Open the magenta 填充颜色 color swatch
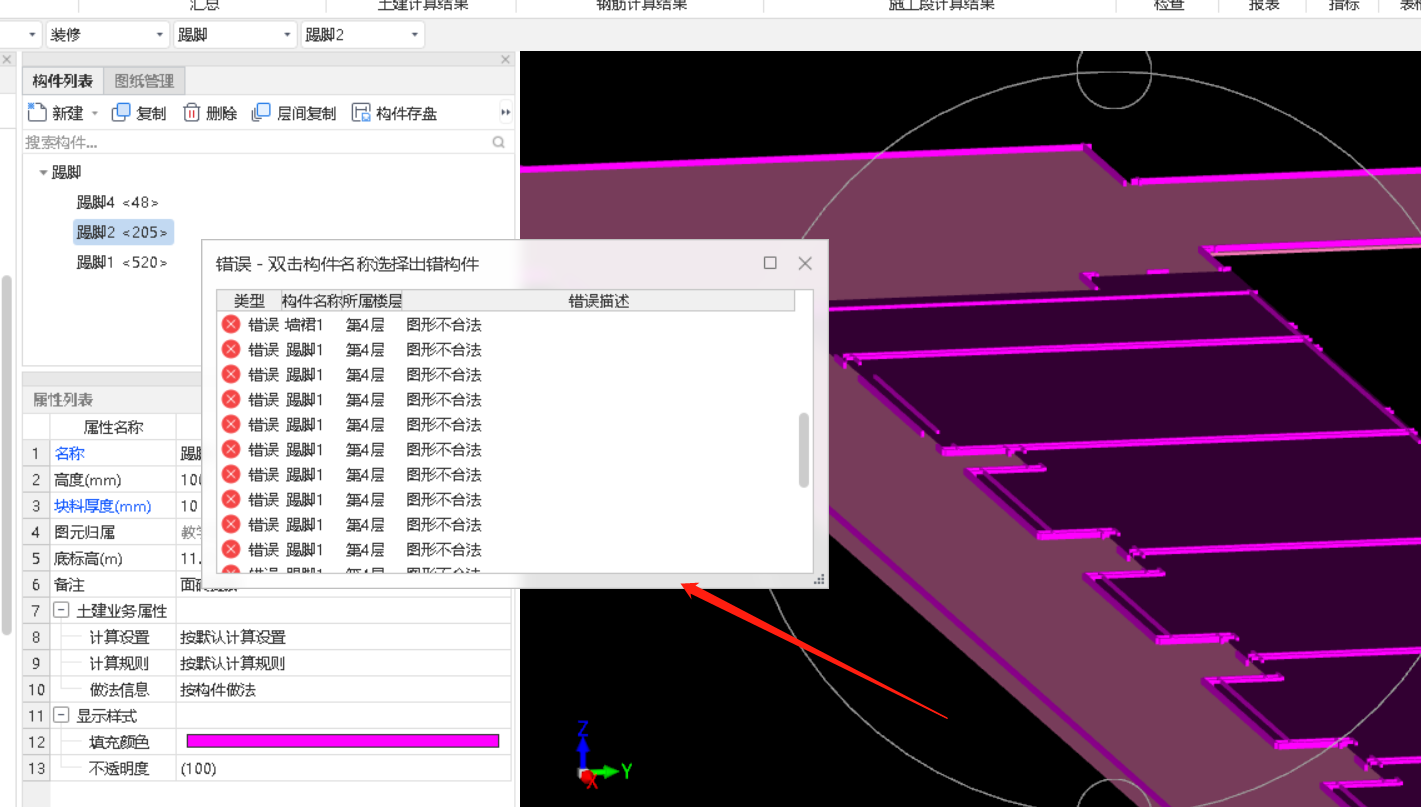1421x807 pixels. click(x=342, y=741)
